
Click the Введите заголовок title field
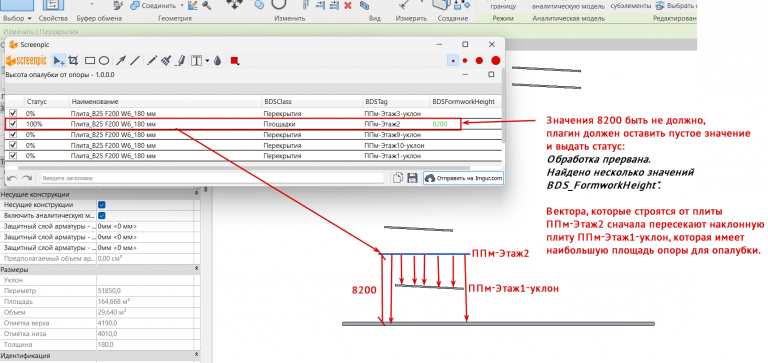coord(212,178)
